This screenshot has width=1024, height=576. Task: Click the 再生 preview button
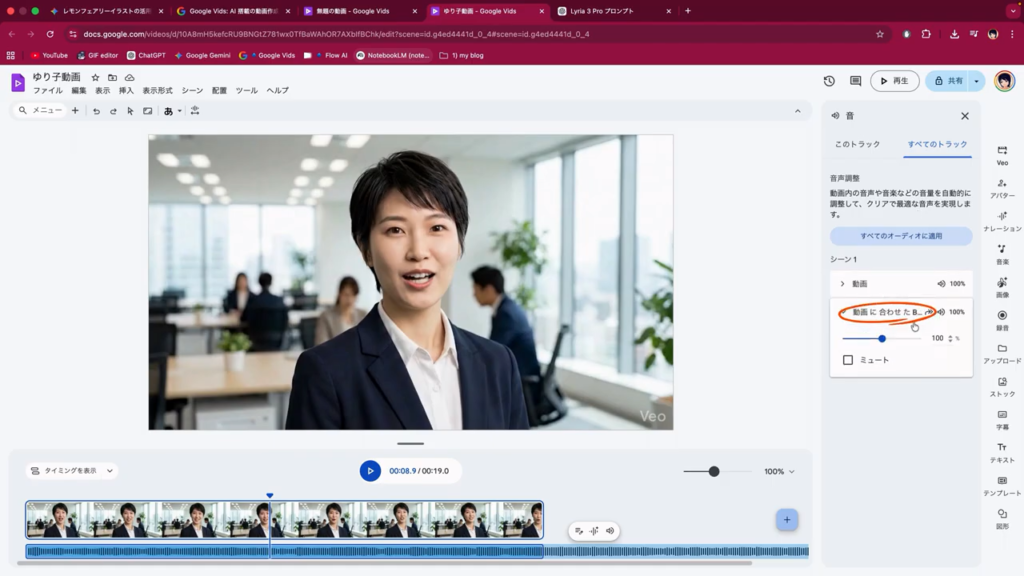[894, 81]
